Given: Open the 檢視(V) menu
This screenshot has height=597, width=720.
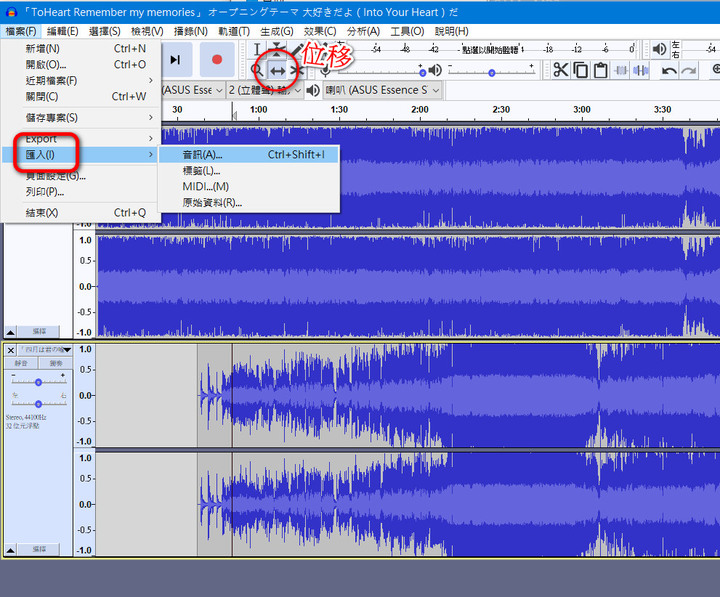Looking at the screenshot, I should 147,31.
